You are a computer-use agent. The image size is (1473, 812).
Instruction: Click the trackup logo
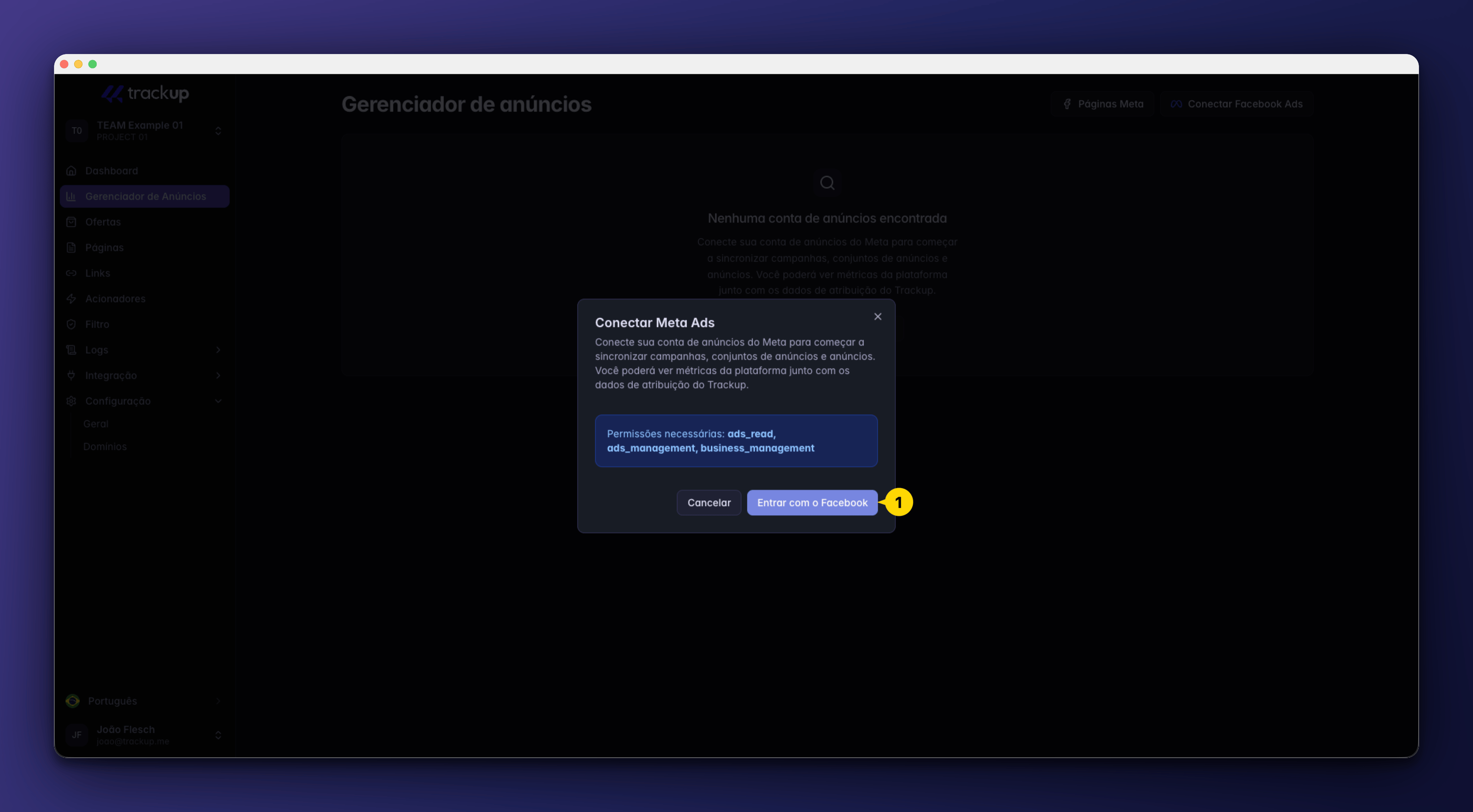coord(145,93)
